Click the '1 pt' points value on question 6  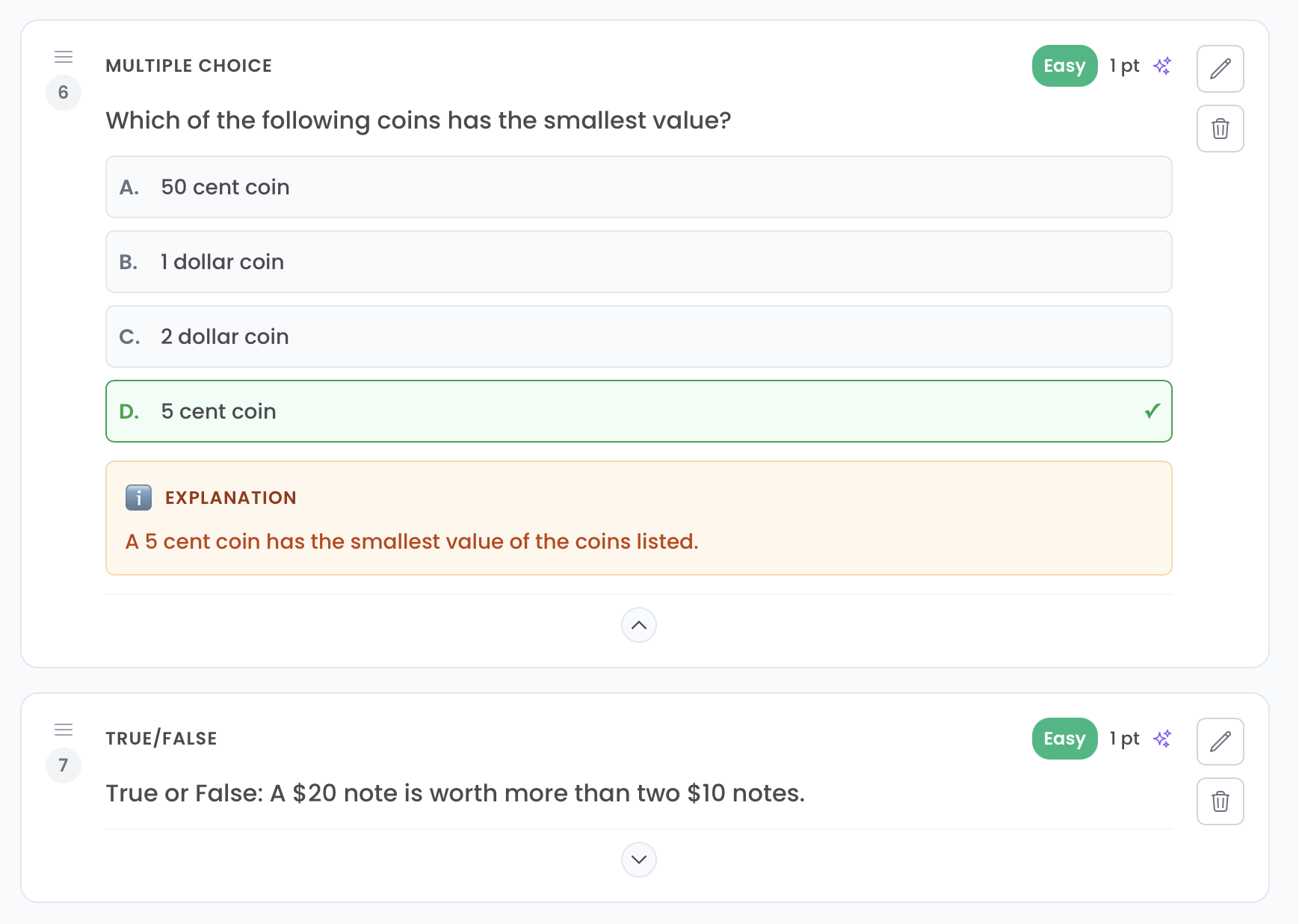click(x=1123, y=66)
